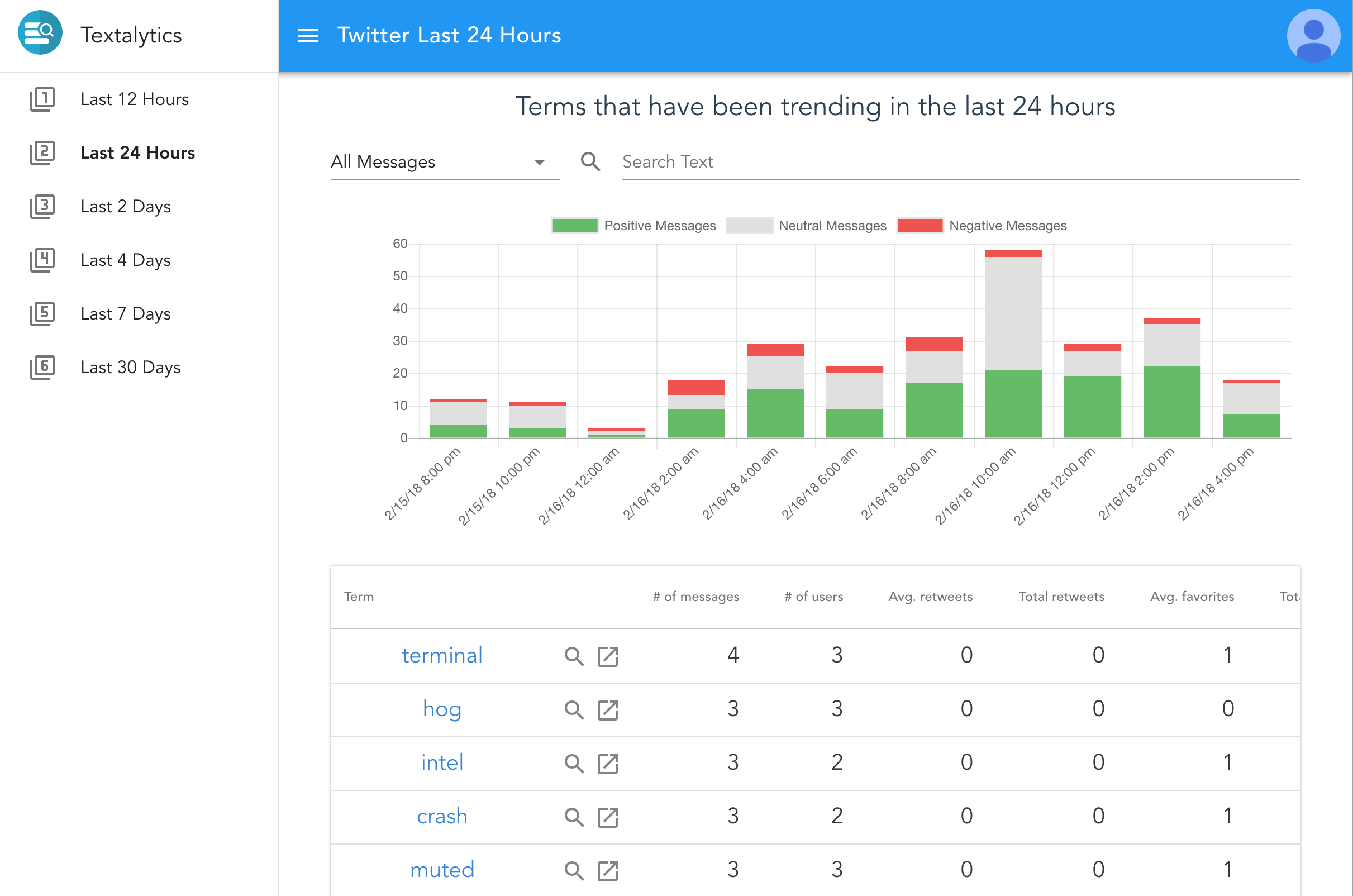
Task: Toggle Negative Messages legend entry
Action: click(981, 226)
